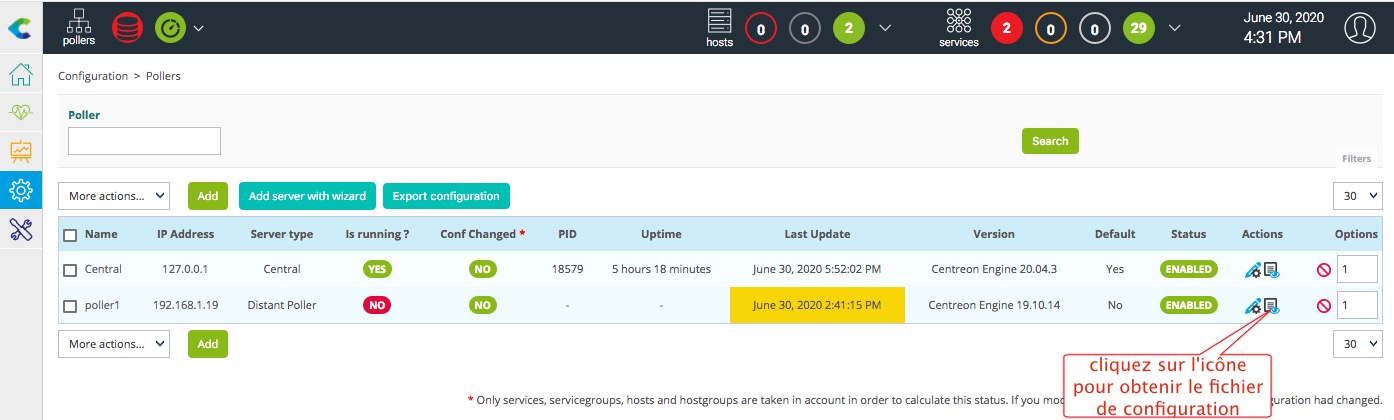The image size is (1394, 420).
Task: Toggle the select-all checkbox in table header
Action: (x=70, y=235)
